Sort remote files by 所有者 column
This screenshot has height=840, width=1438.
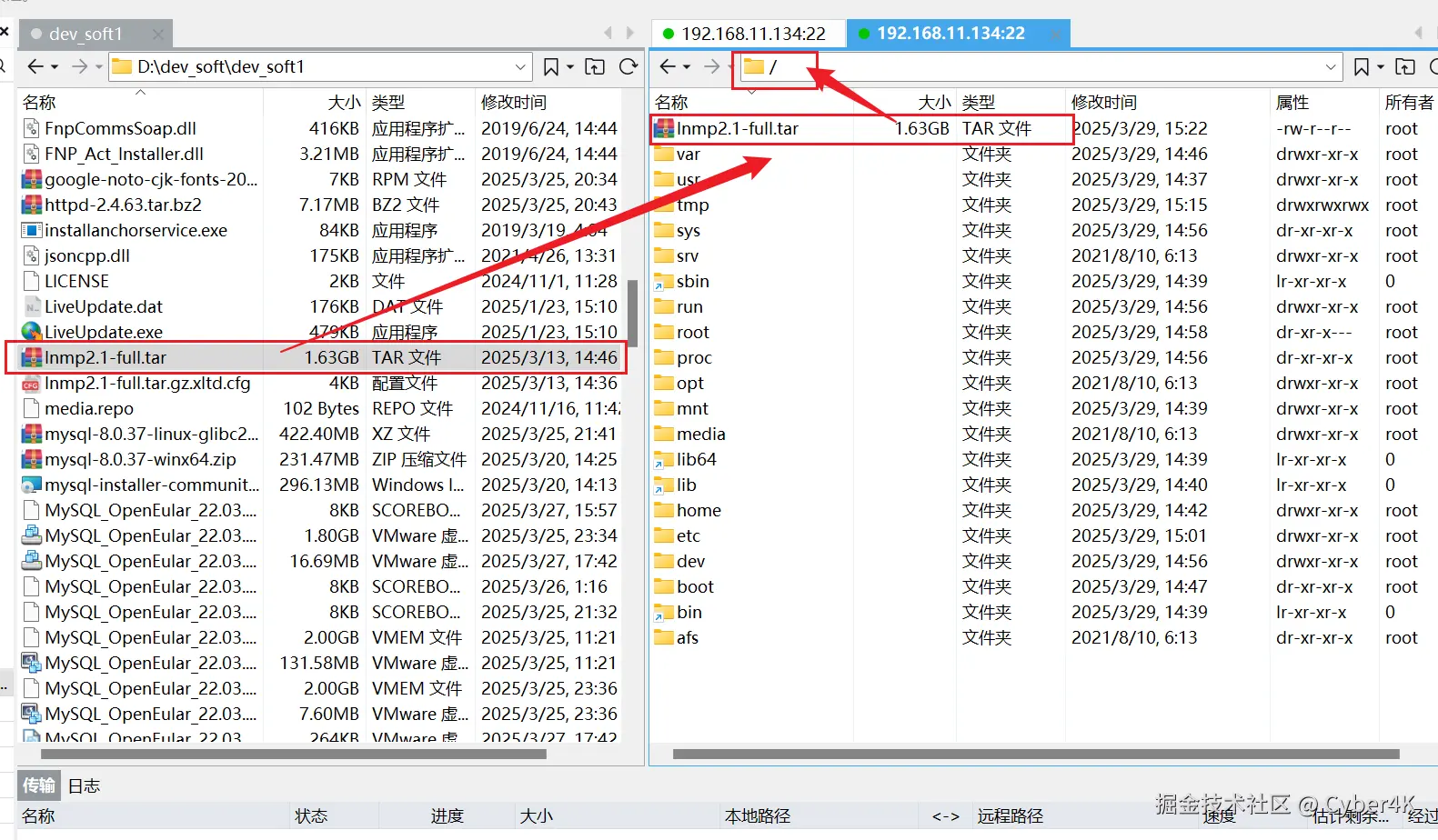point(1409,103)
